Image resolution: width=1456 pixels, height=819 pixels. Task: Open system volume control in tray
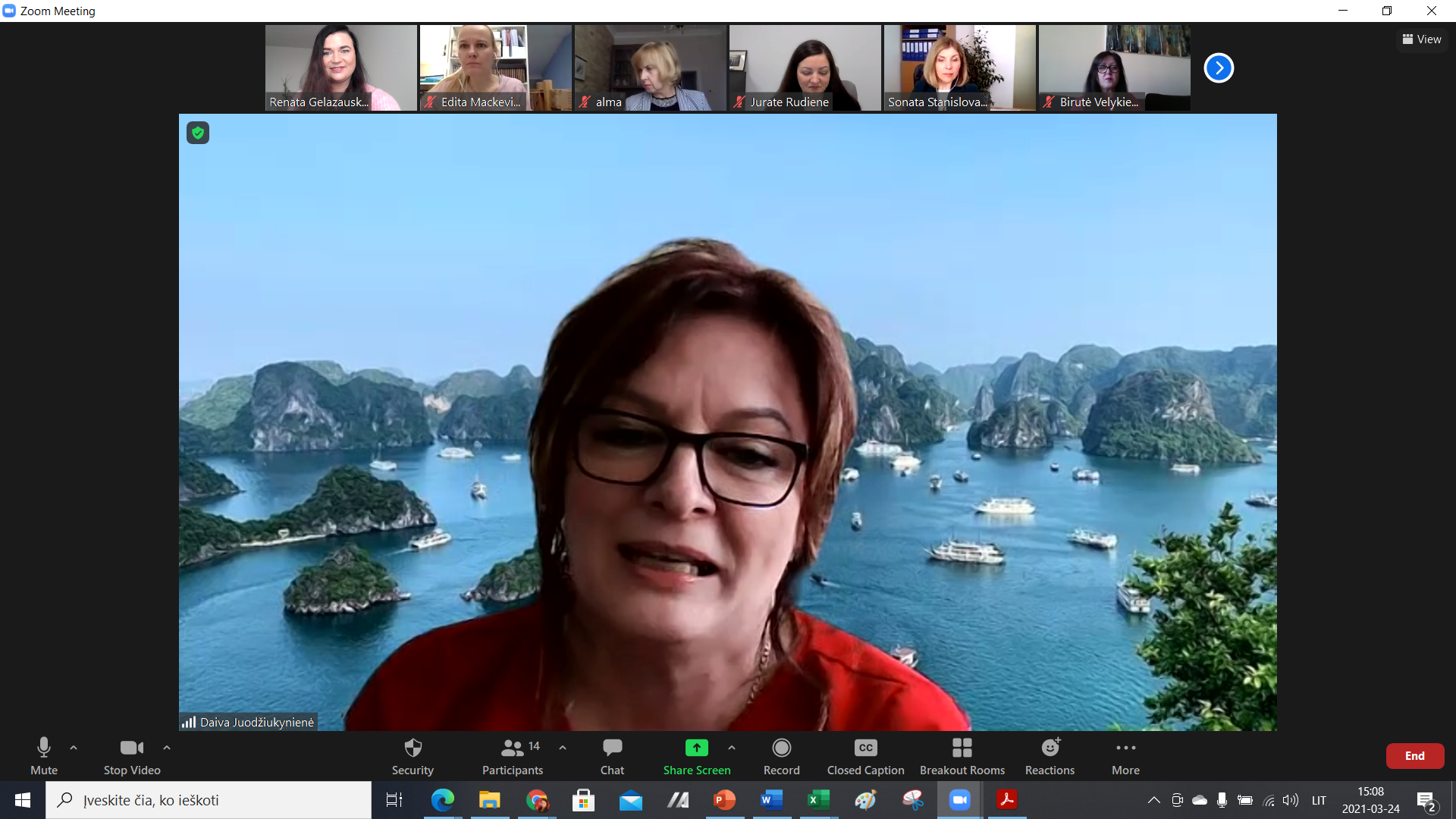click(1291, 800)
